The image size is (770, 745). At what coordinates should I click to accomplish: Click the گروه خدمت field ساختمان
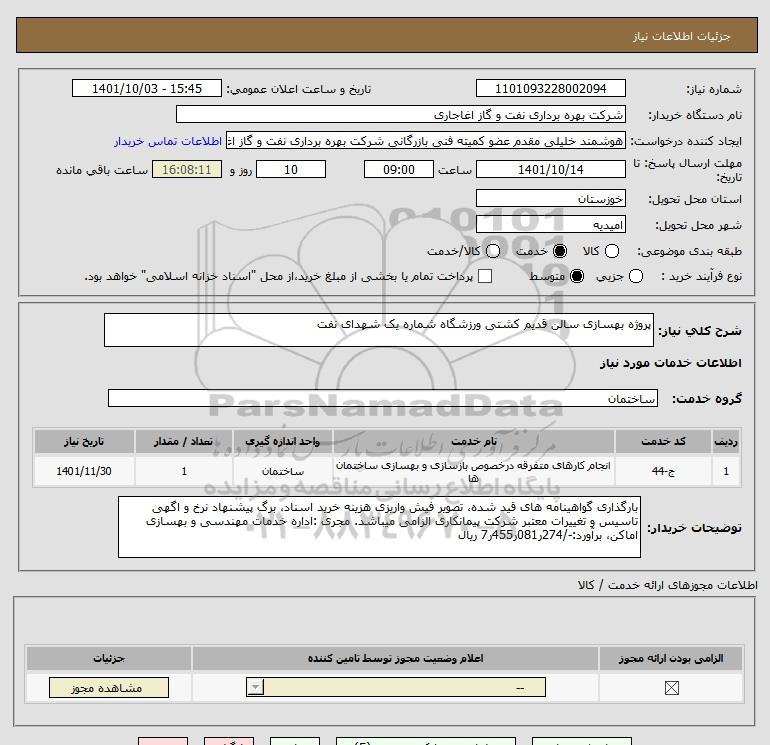tap(383, 398)
